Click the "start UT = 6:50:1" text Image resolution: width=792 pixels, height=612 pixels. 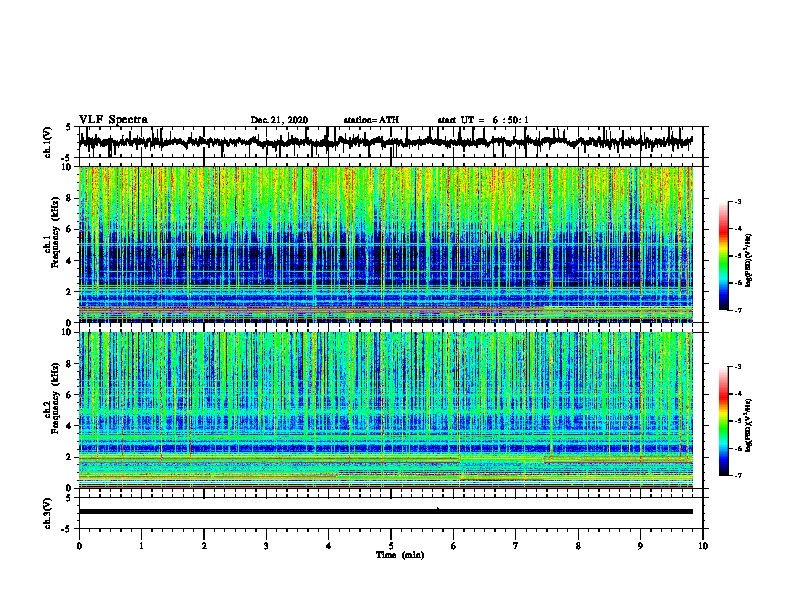(483, 120)
